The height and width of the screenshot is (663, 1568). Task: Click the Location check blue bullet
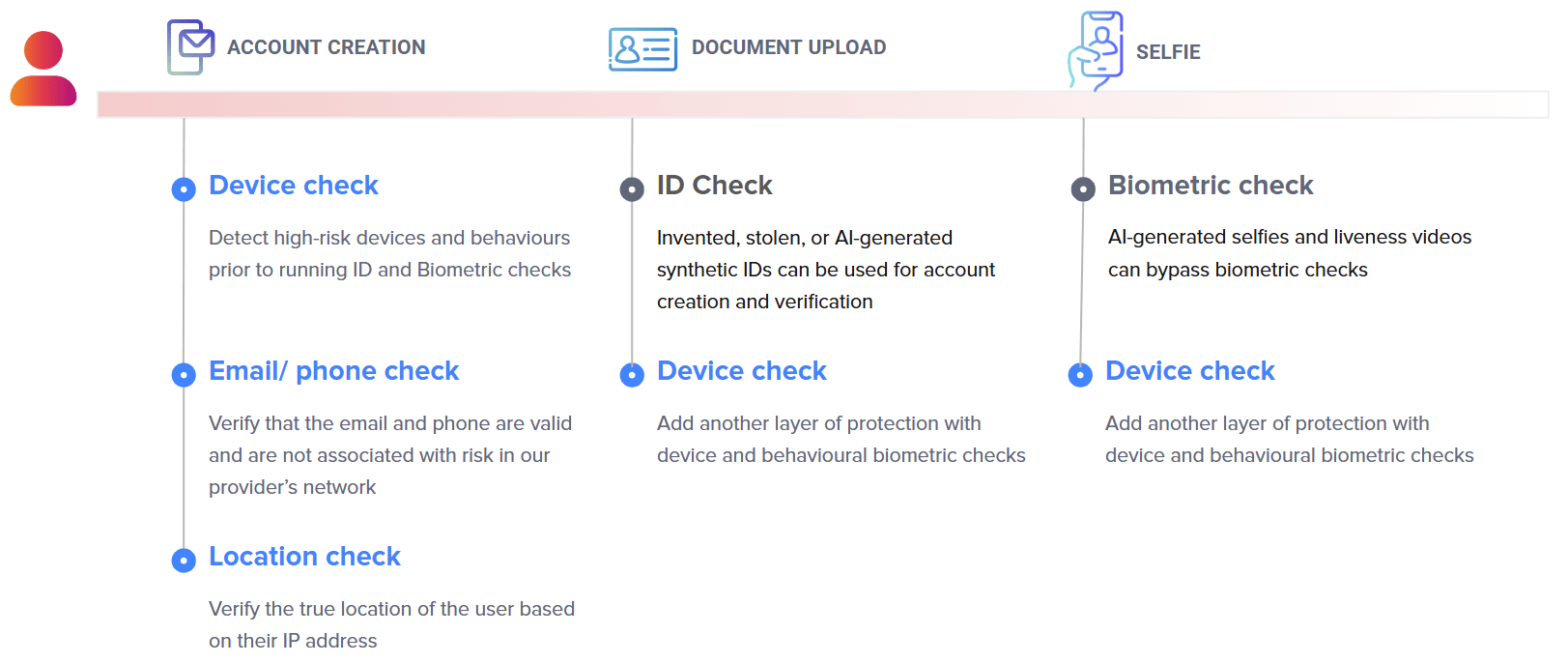tap(184, 561)
